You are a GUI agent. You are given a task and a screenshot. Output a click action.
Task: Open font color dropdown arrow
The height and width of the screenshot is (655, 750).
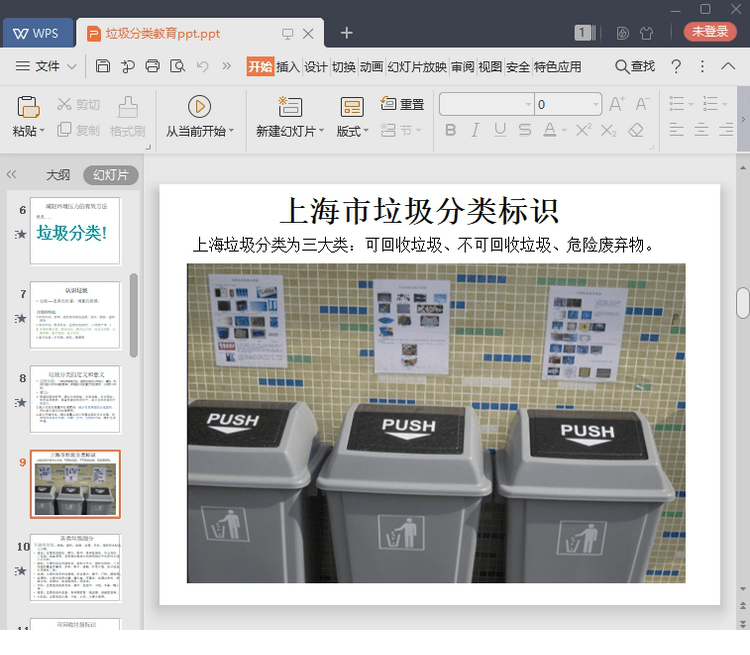pos(564,130)
